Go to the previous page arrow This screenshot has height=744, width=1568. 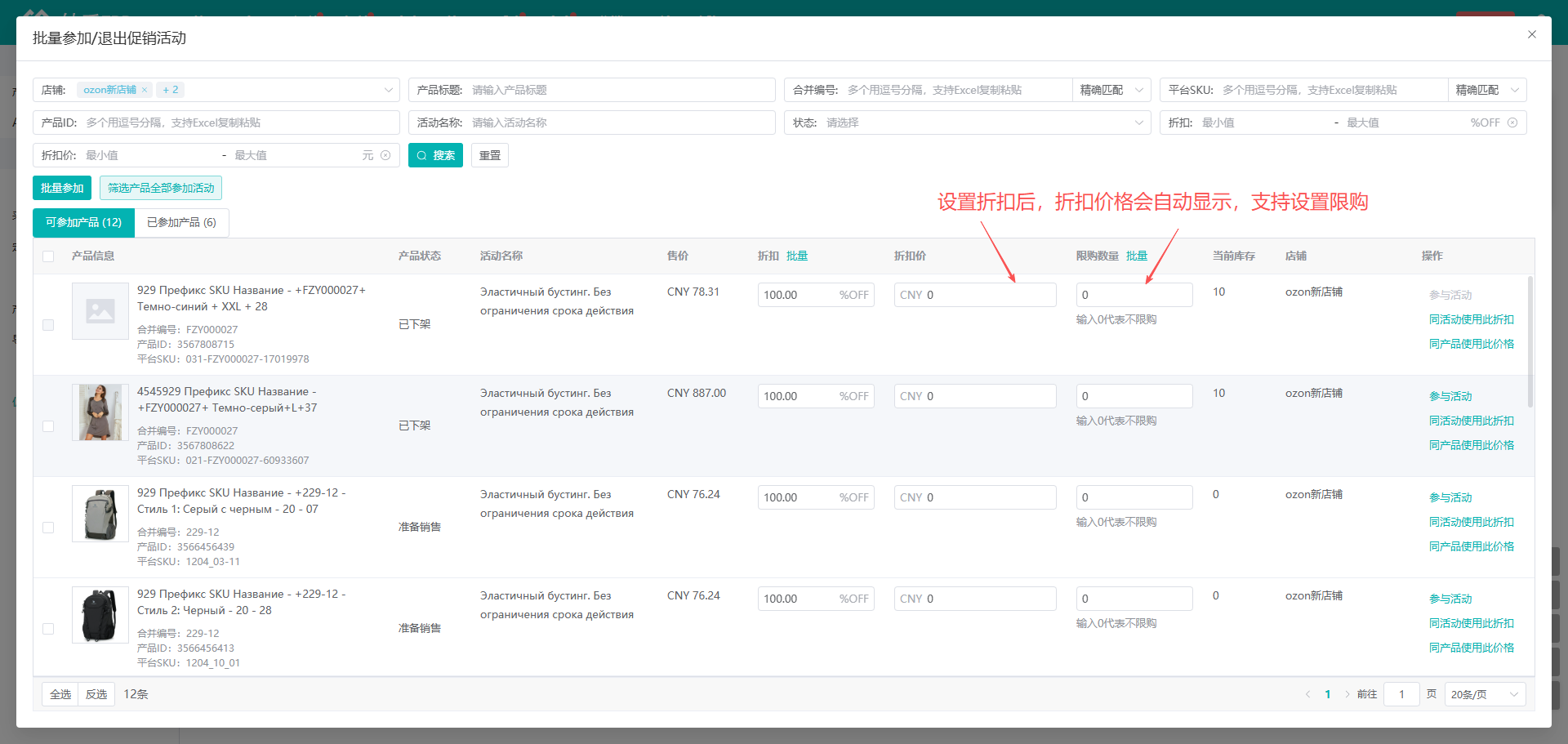pos(1307,694)
